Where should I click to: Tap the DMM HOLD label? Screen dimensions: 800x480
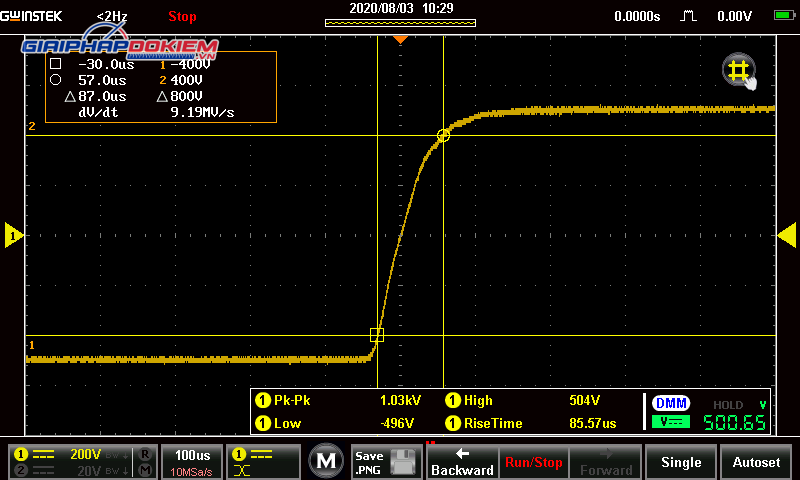point(728,405)
